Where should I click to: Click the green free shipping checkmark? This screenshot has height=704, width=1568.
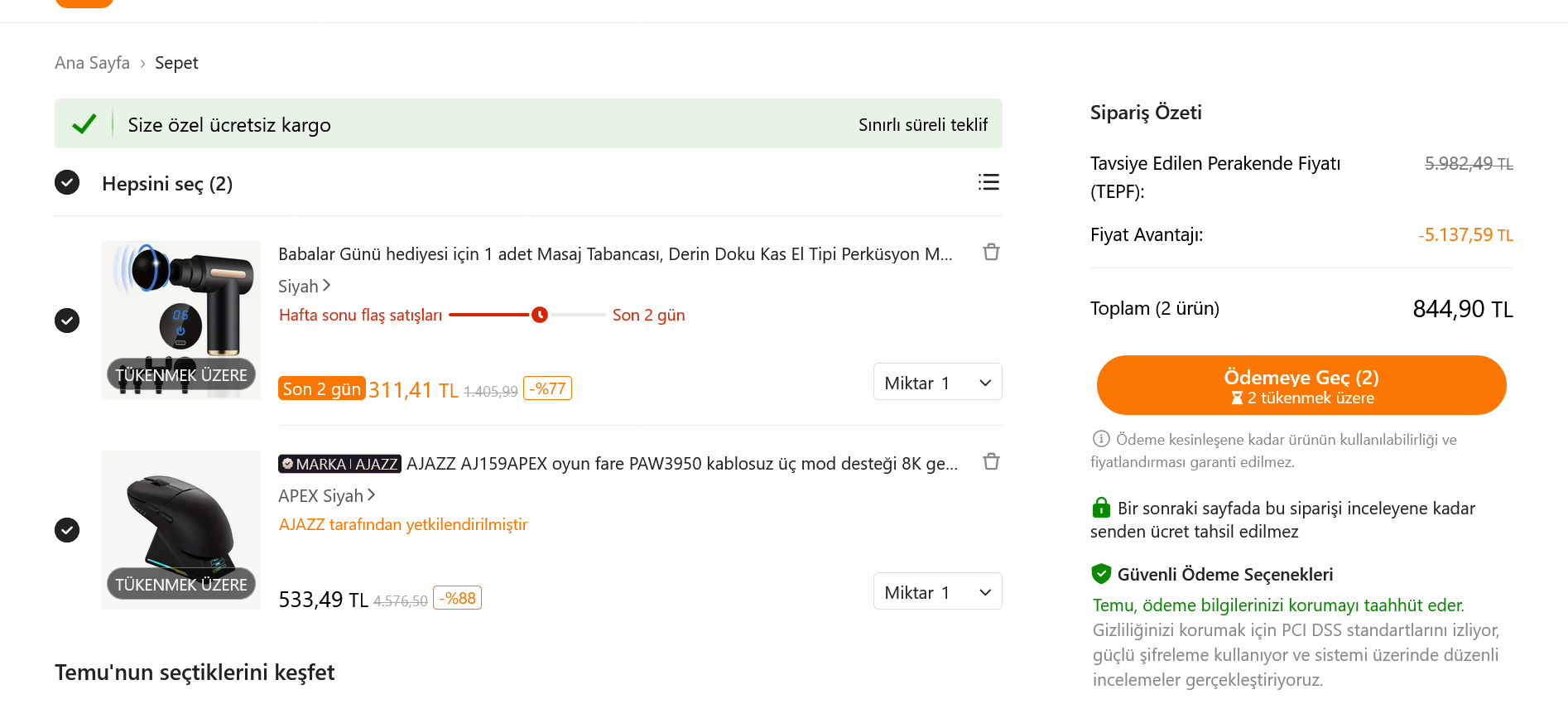click(x=84, y=124)
